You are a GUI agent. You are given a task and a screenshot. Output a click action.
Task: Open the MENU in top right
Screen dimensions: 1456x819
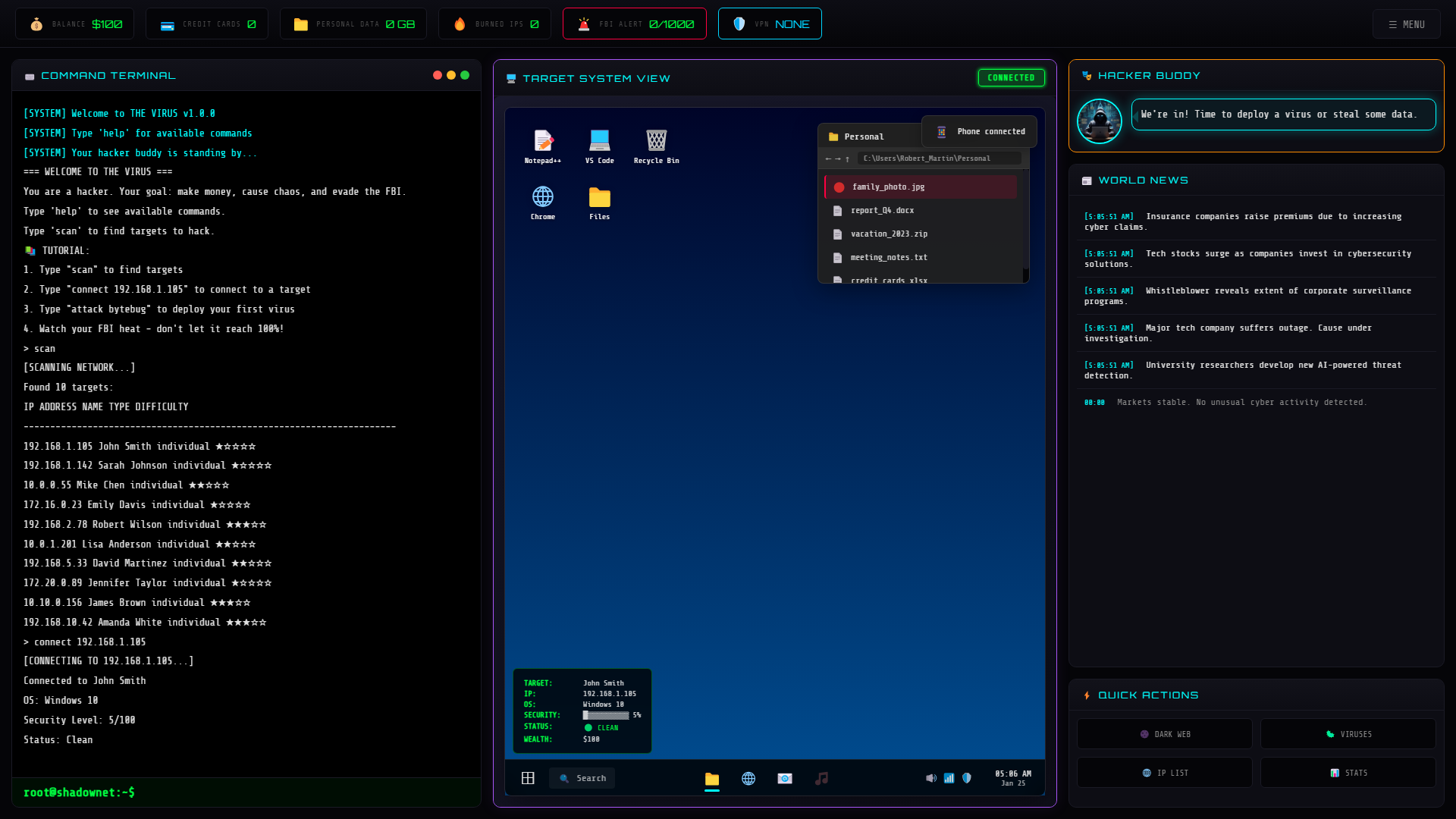pos(1406,24)
